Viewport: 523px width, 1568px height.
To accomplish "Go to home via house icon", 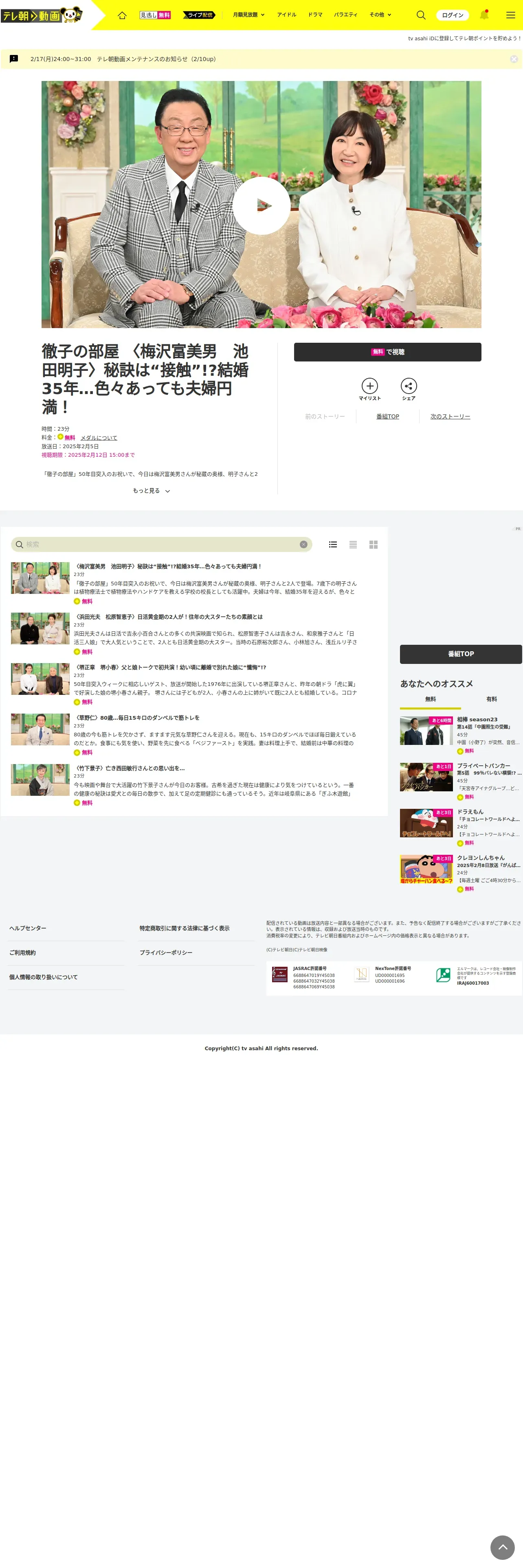I will point(122,15).
